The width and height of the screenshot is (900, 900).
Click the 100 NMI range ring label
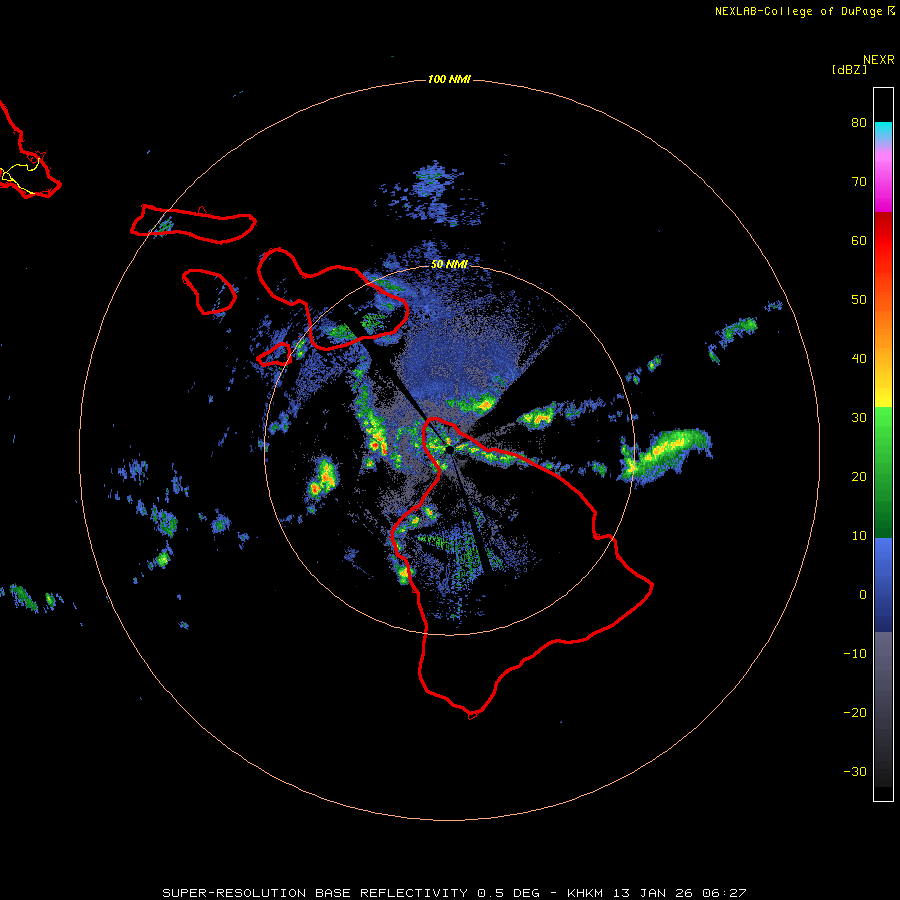449,79
